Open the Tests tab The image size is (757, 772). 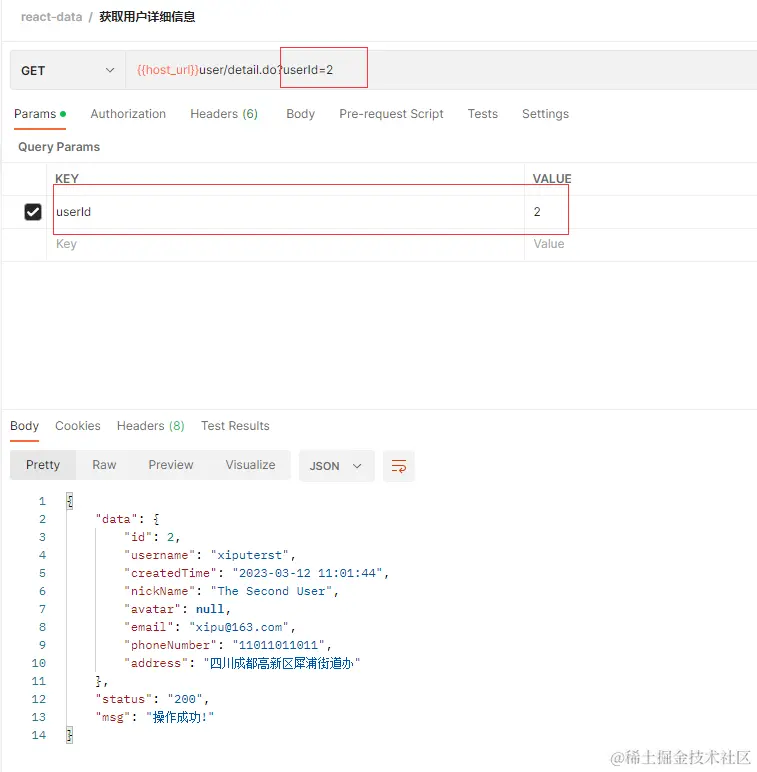(482, 114)
